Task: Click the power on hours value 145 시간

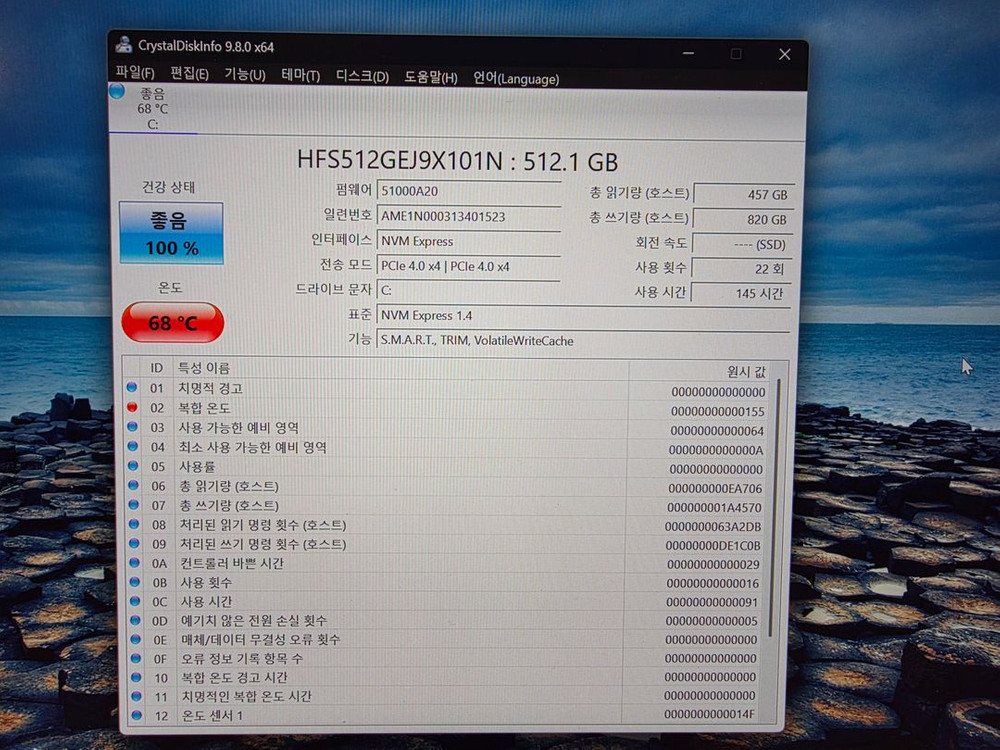Action: 740,294
